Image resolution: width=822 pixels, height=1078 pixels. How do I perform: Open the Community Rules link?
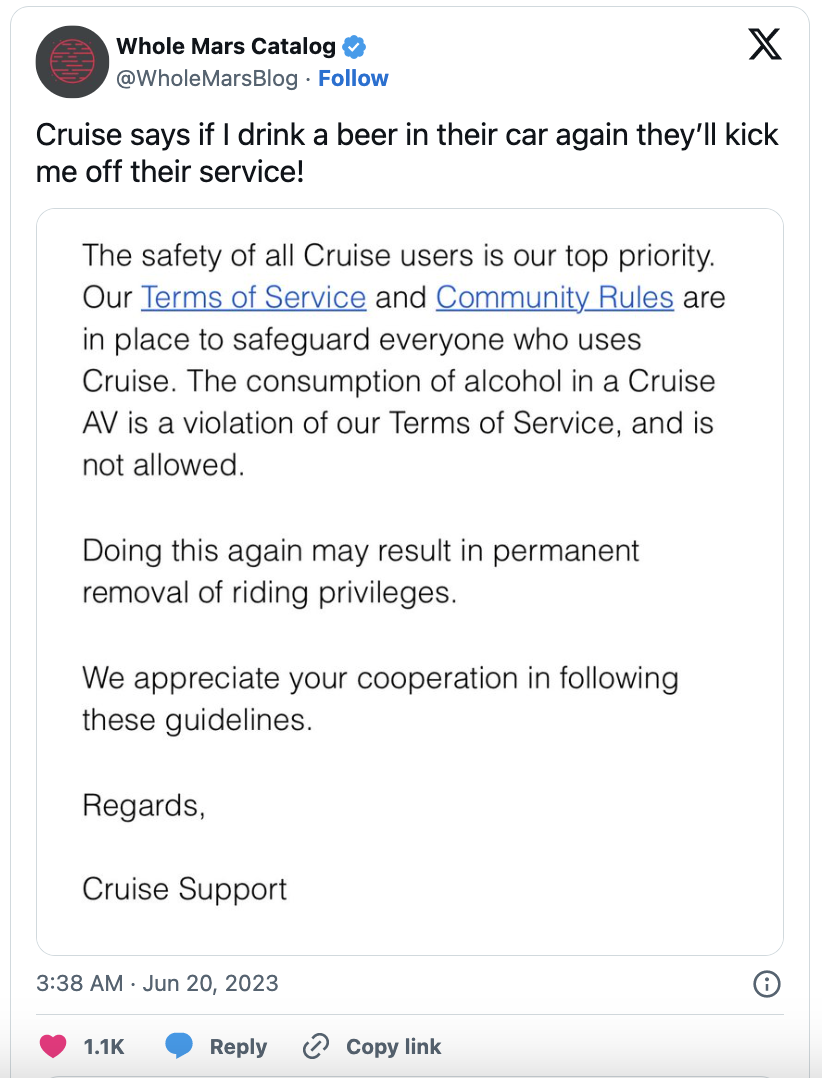click(555, 297)
